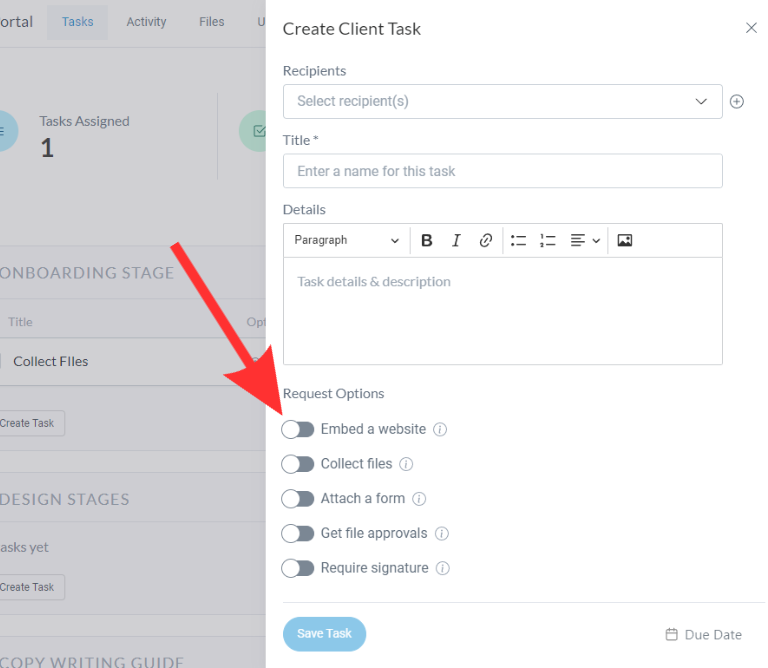Open the Paragraph style dropdown
The width and height of the screenshot is (768, 668).
tap(346, 241)
